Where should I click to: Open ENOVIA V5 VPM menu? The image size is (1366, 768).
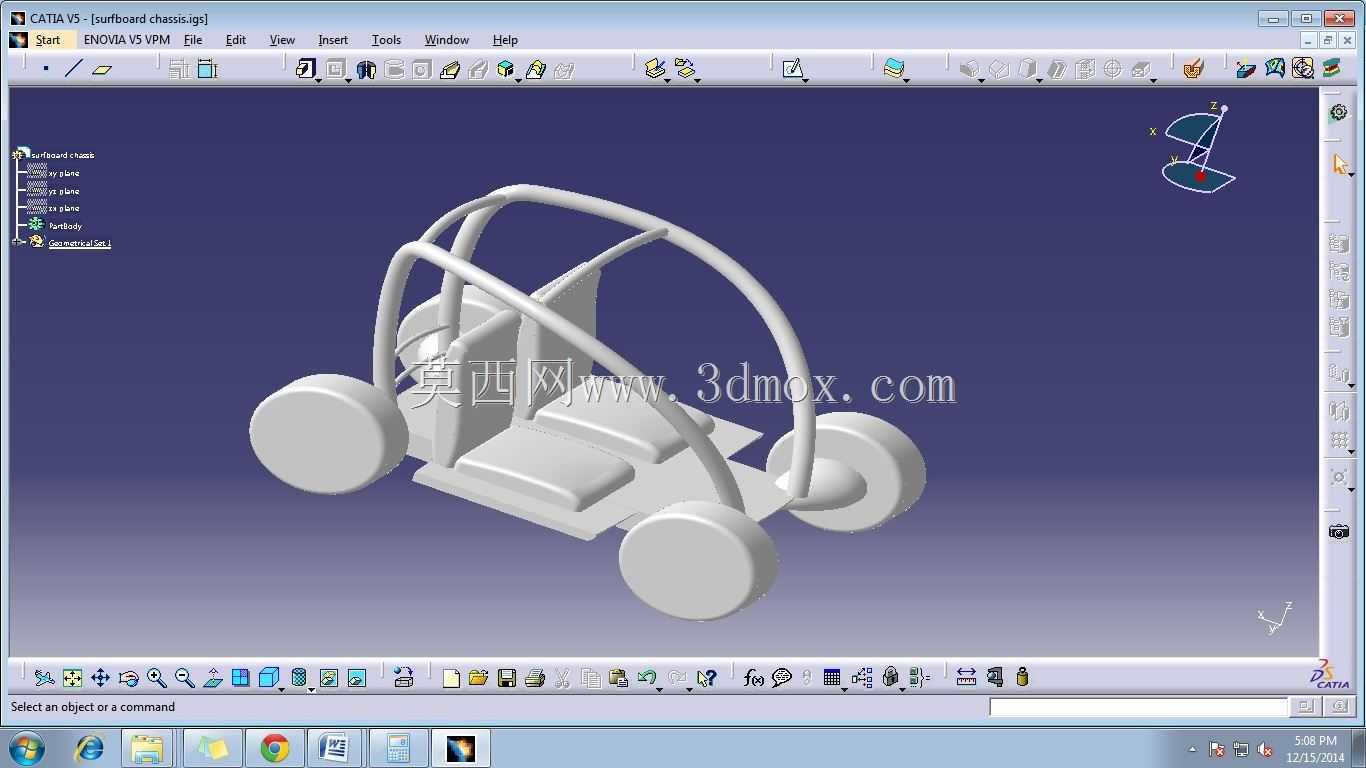pyautogui.click(x=127, y=40)
